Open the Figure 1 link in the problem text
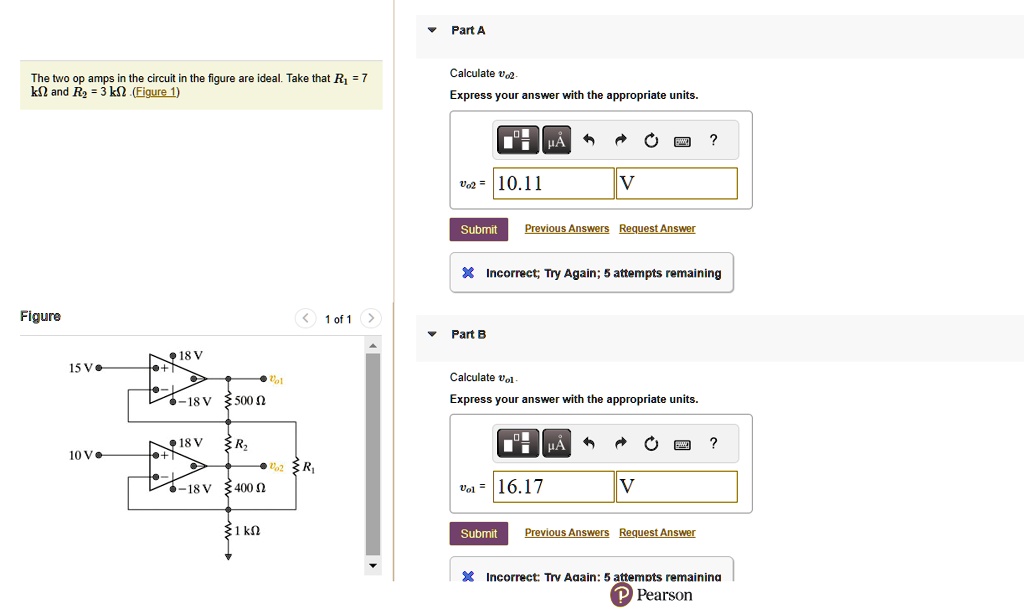Image resolution: width=1024 pixels, height=614 pixels. (155, 91)
